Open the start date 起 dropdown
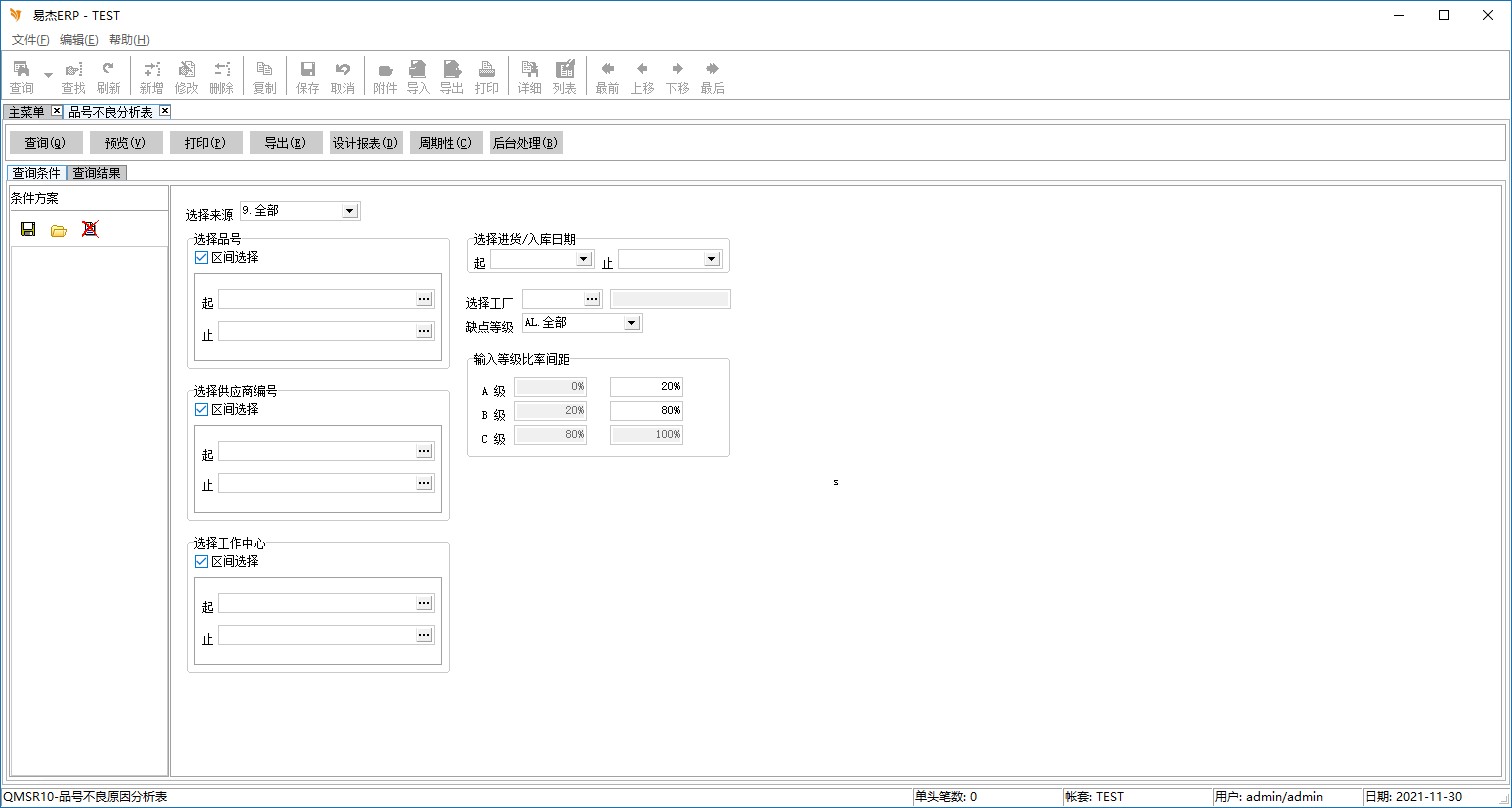Image resolution: width=1512 pixels, height=808 pixels. coord(584,259)
